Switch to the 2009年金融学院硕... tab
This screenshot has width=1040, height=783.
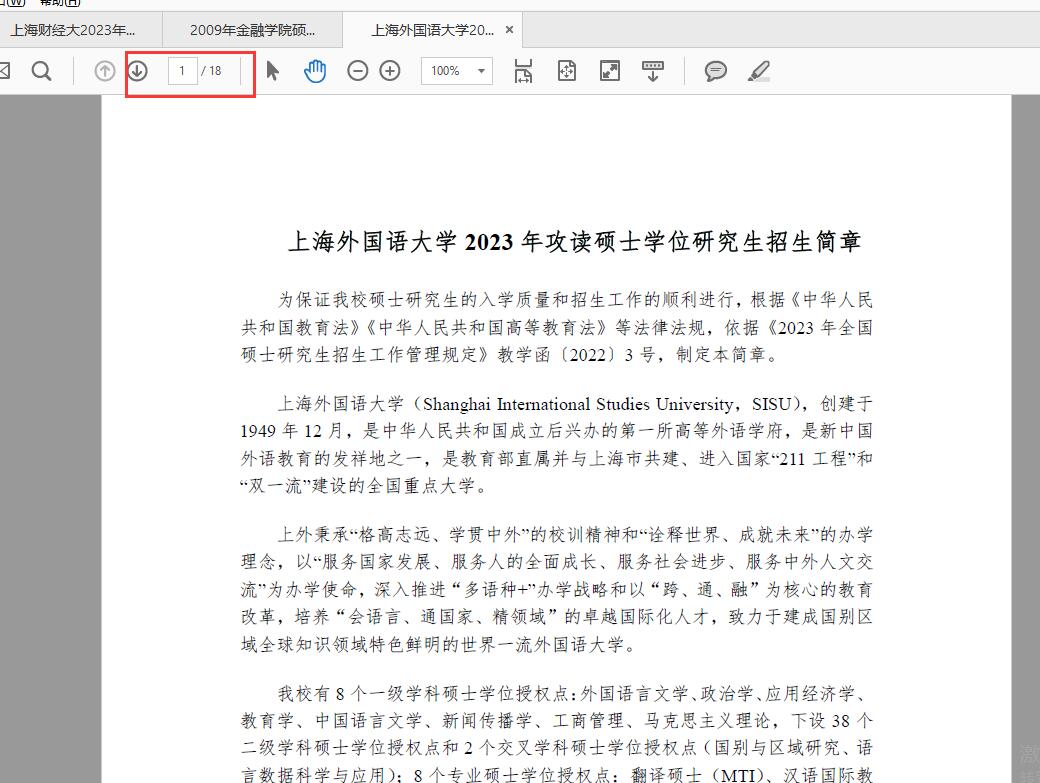click(252, 30)
